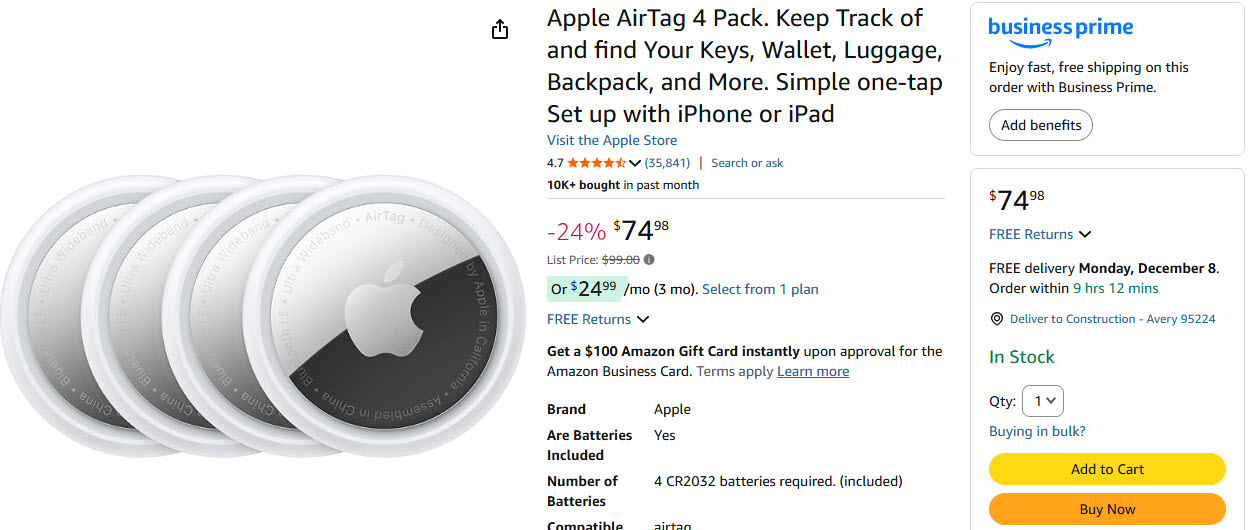1255x530 pixels.
Task: Open the rating breakdown chevron
Action: click(x=635, y=163)
